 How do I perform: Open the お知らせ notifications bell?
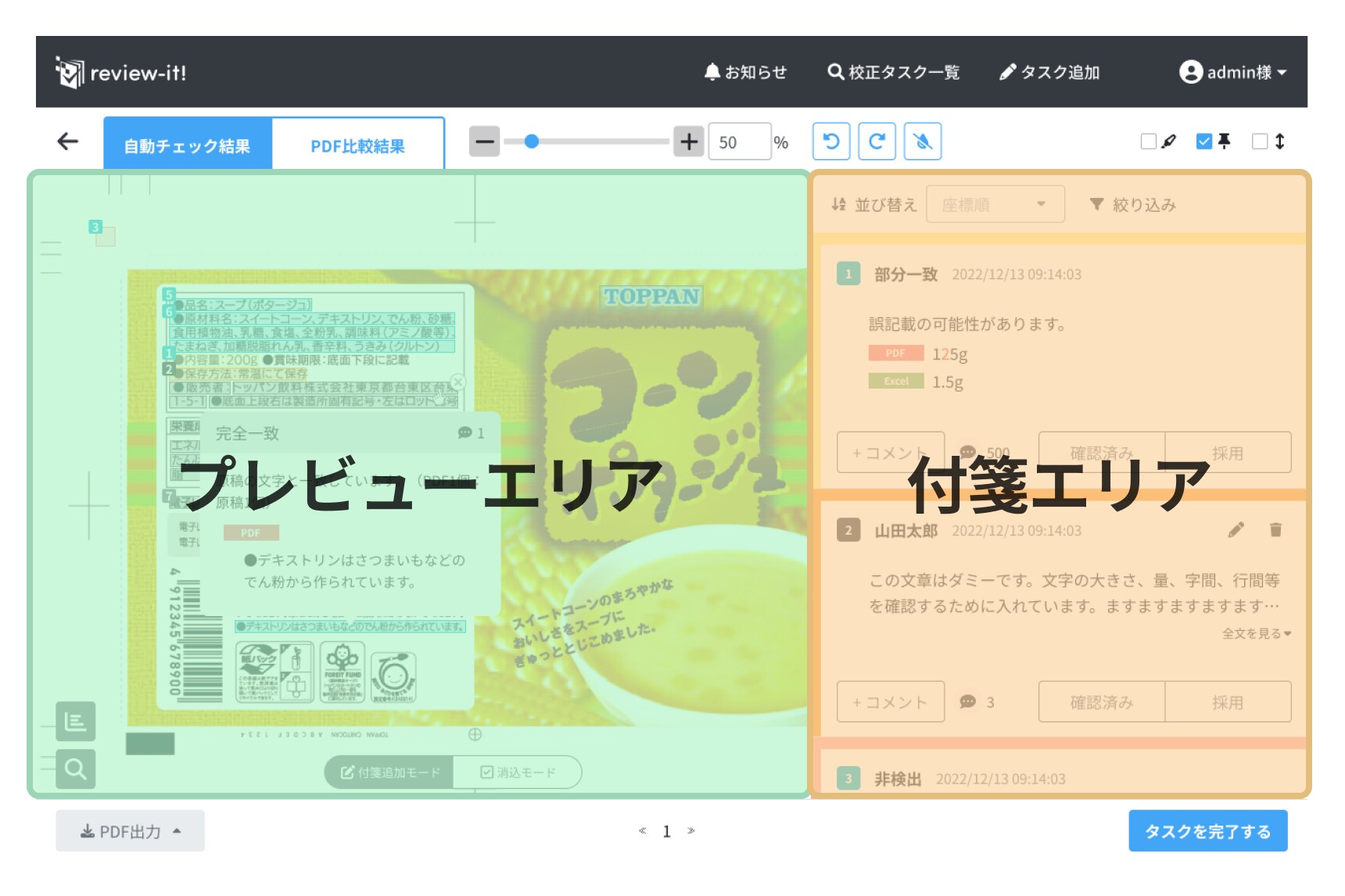tap(745, 72)
